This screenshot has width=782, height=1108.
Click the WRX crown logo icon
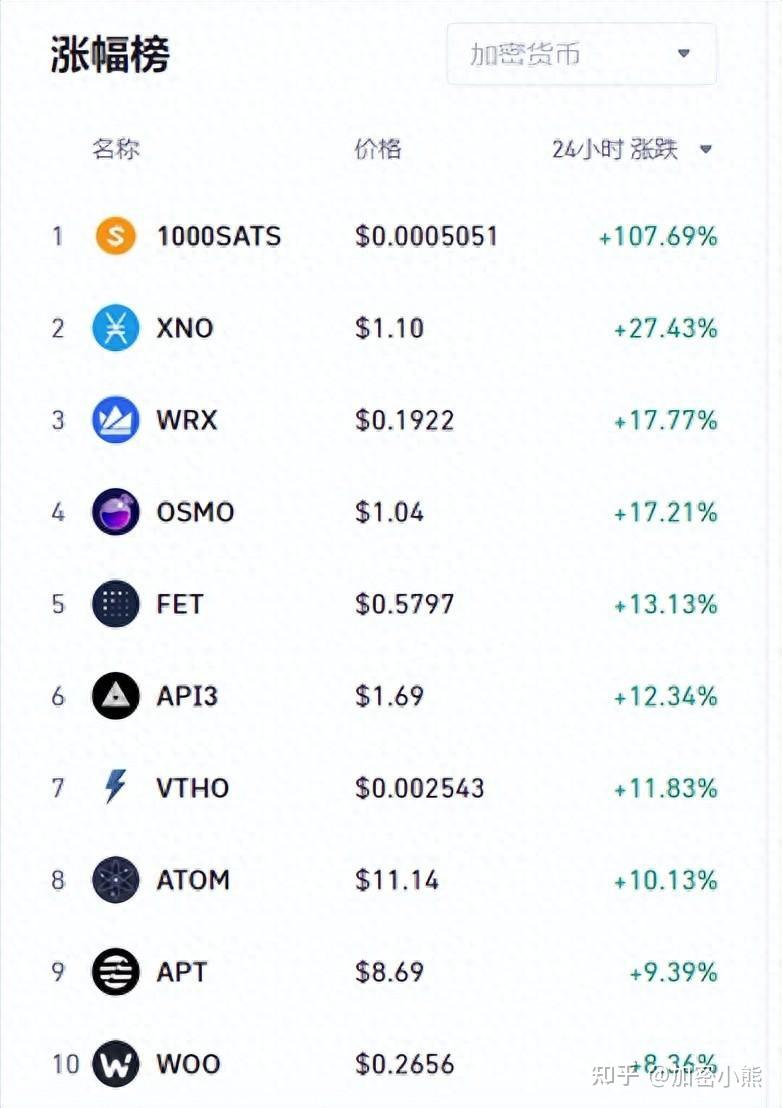(115, 420)
